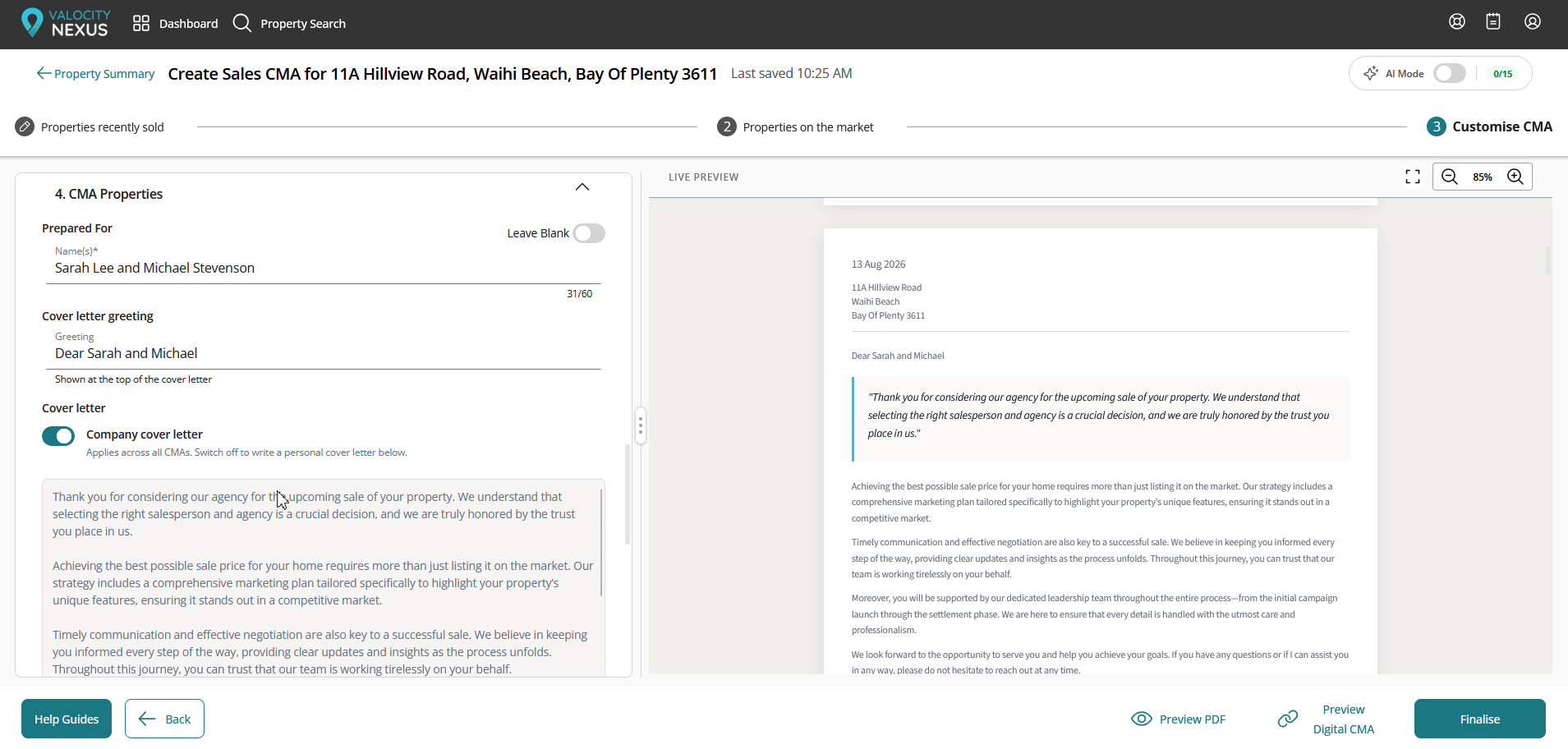Click the 'Cover letter greeting' label
The image size is (1568, 749).
pos(98,316)
